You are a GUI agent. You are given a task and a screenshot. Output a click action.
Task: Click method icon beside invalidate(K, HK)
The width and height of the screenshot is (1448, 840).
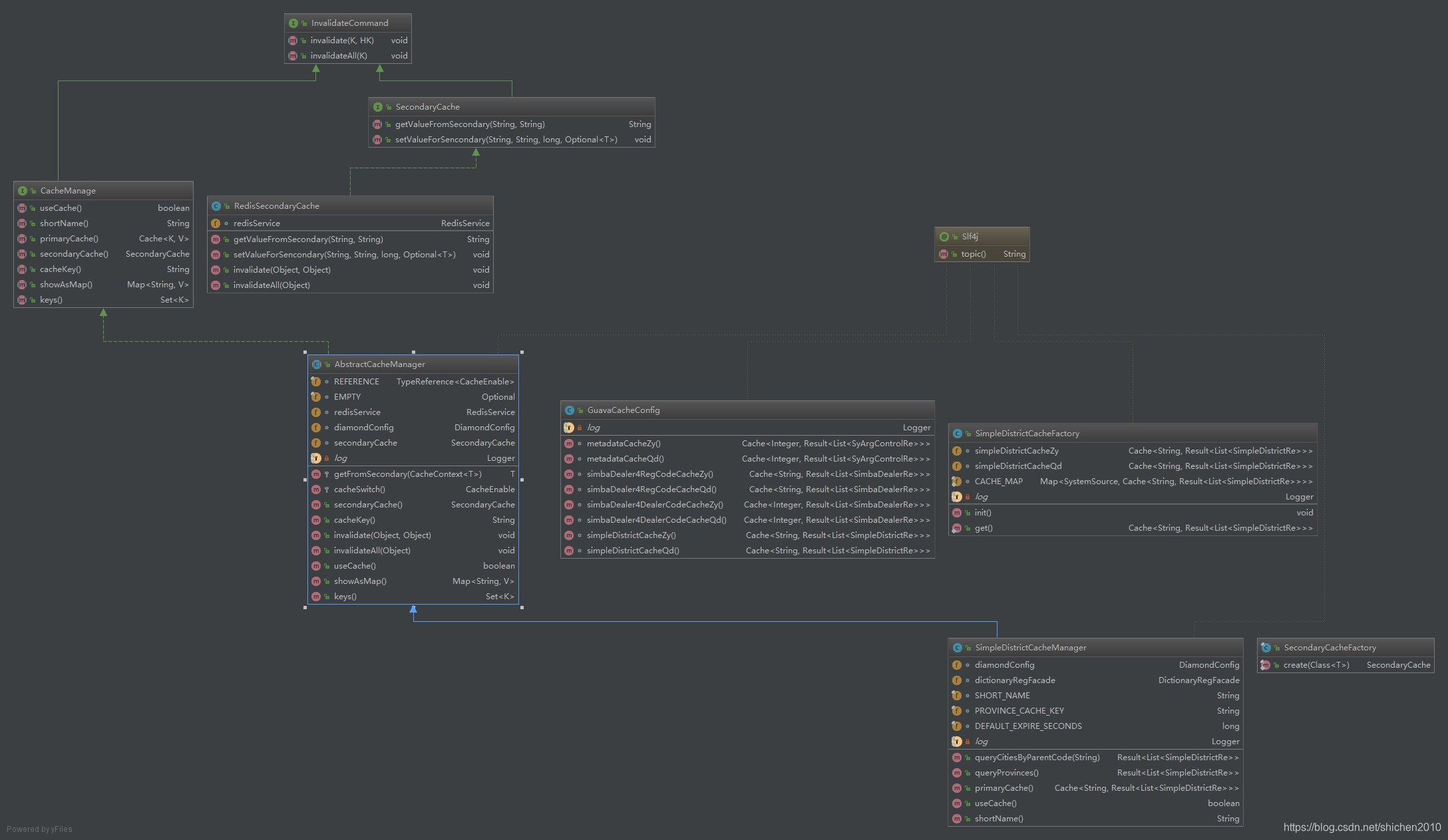[x=292, y=41]
